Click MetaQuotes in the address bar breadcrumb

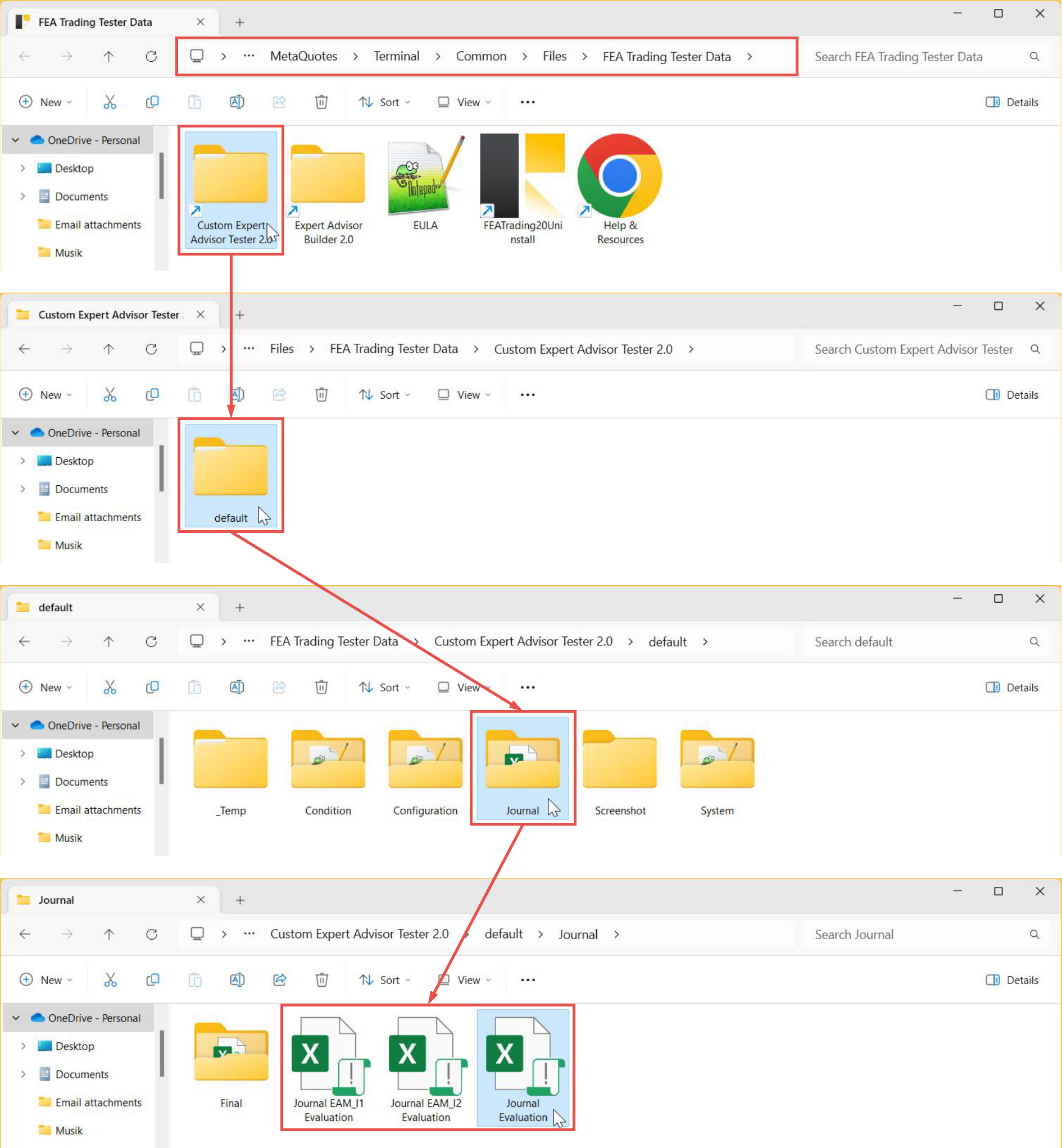pos(303,56)
